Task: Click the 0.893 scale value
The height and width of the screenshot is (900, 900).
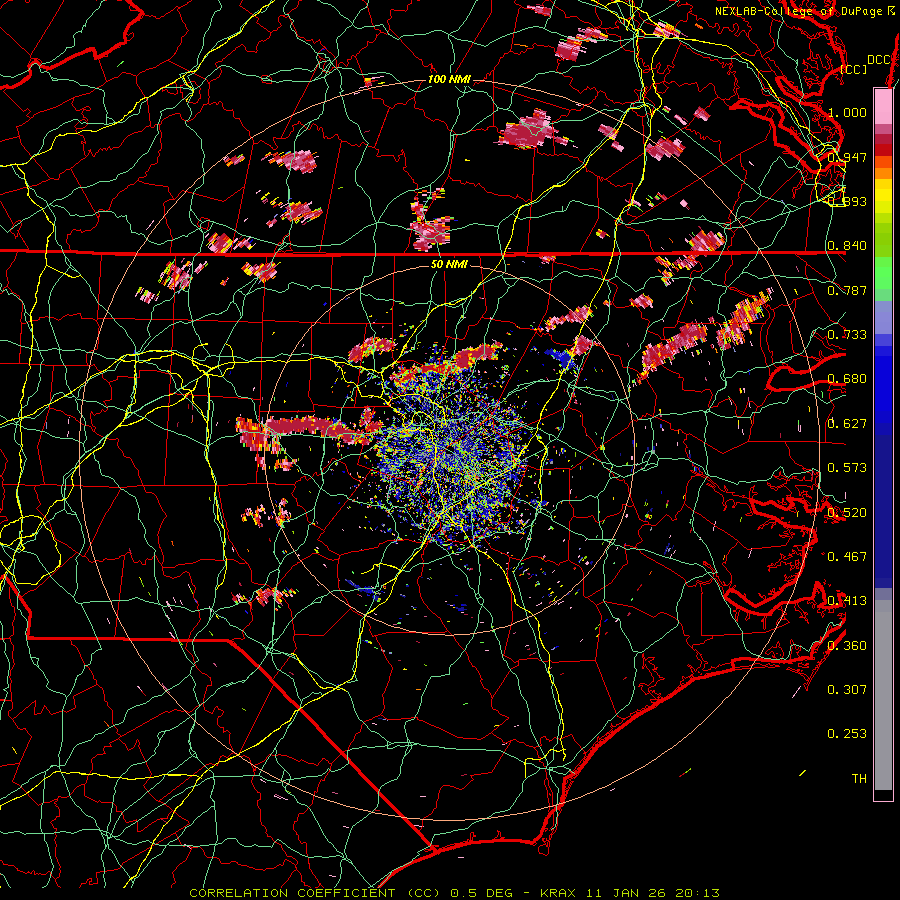Action: (847, 201)
